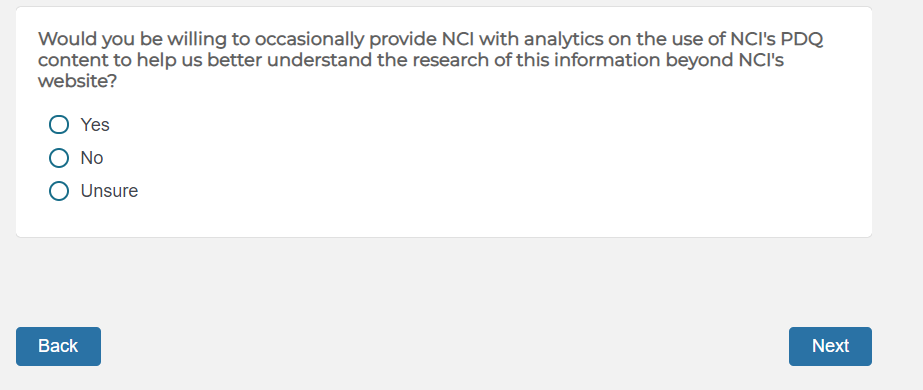Click the 'Yes' label text
Screen dimensions: 923x390
click(x=95, y=125)
